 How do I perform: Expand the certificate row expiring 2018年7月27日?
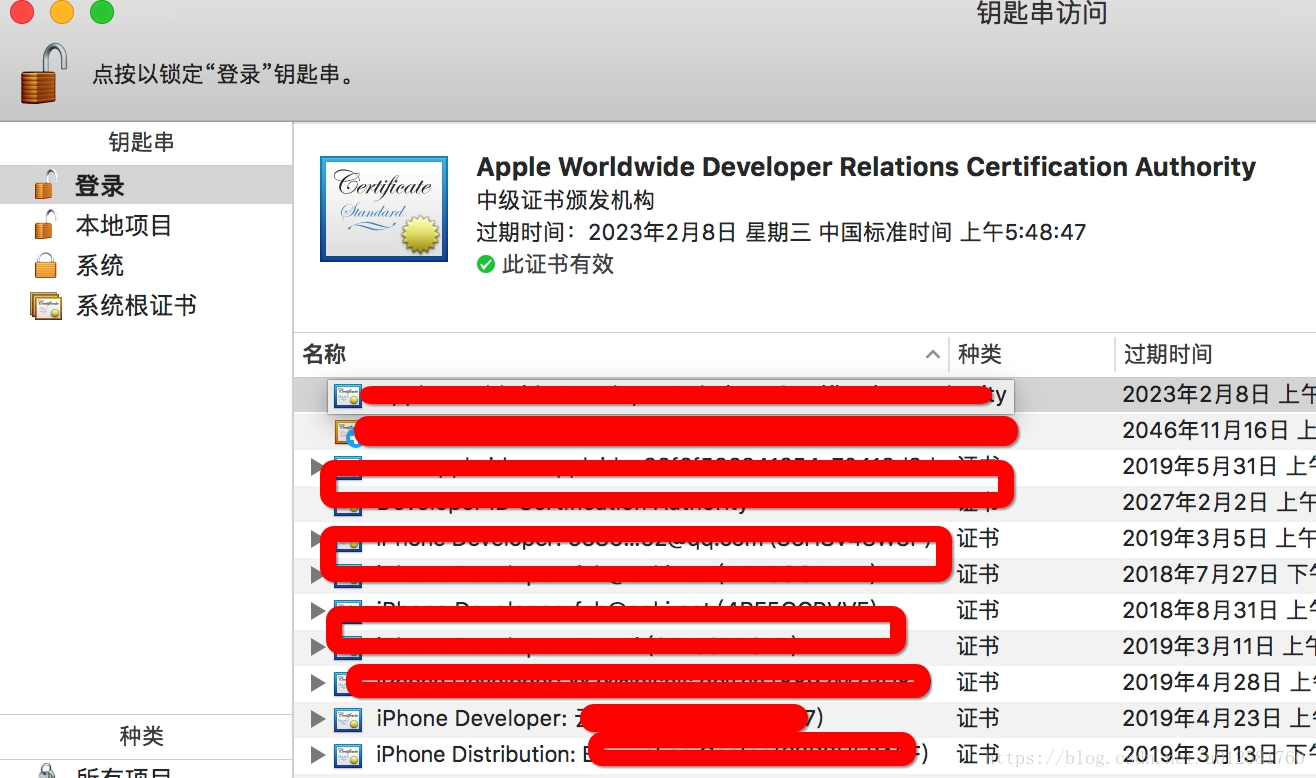[317, 575]
